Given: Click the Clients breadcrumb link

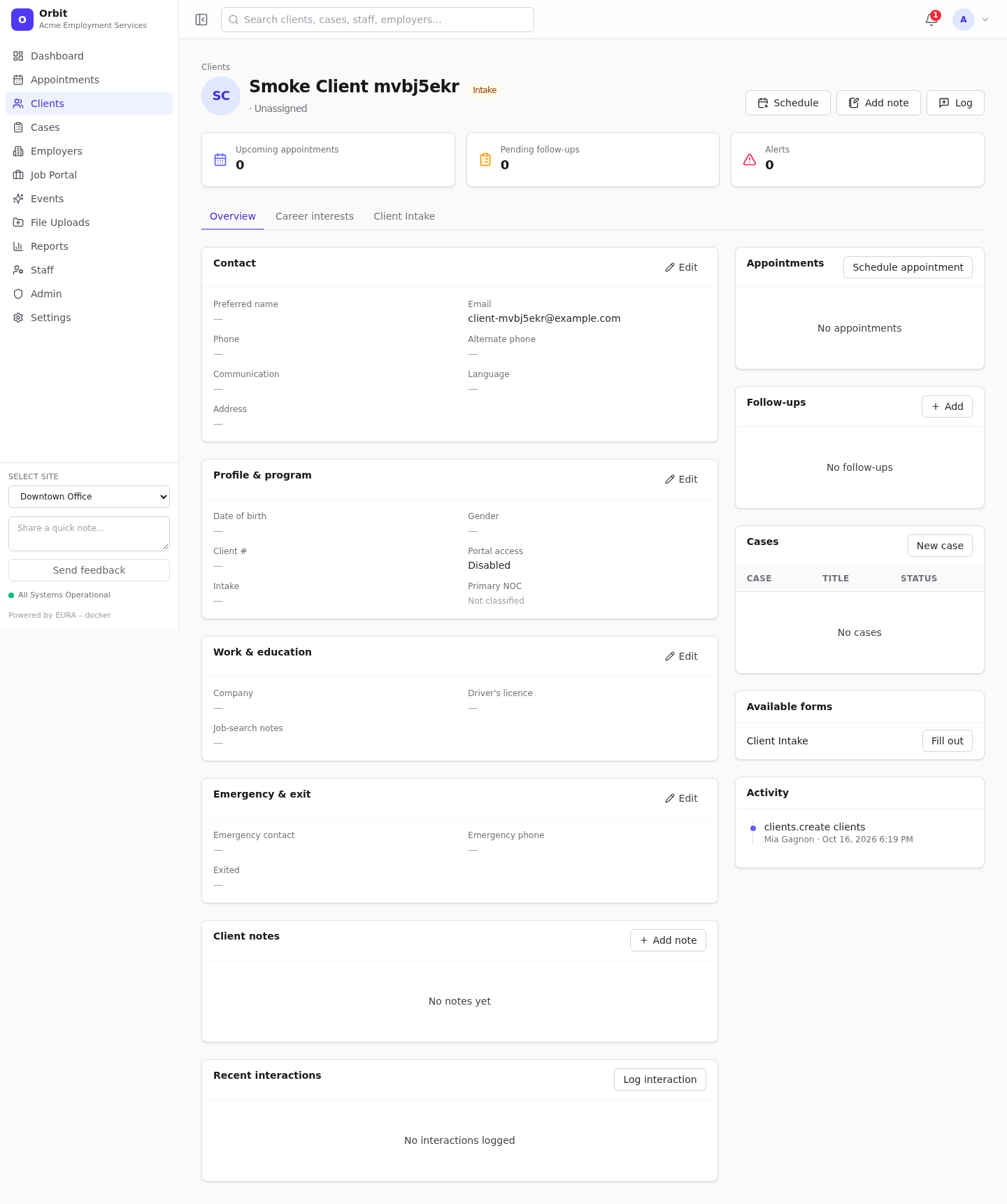Looking at the screenshot, I should 215,67.
